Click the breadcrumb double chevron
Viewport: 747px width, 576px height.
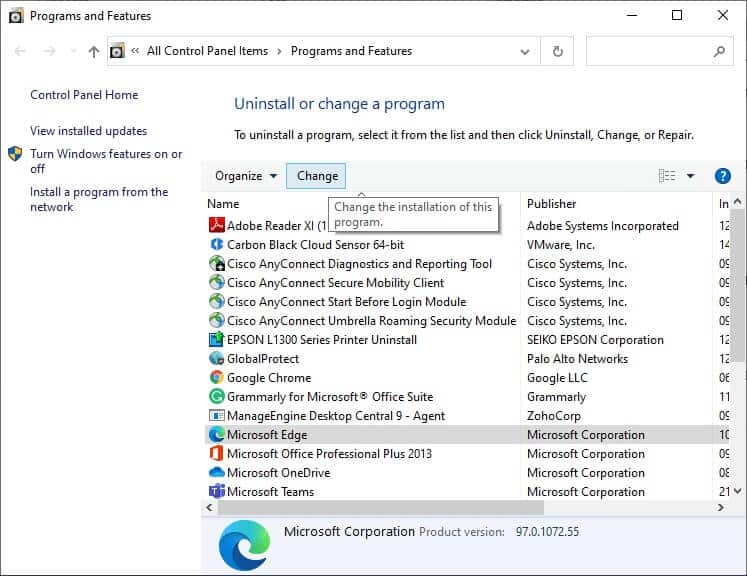(135, 51)
